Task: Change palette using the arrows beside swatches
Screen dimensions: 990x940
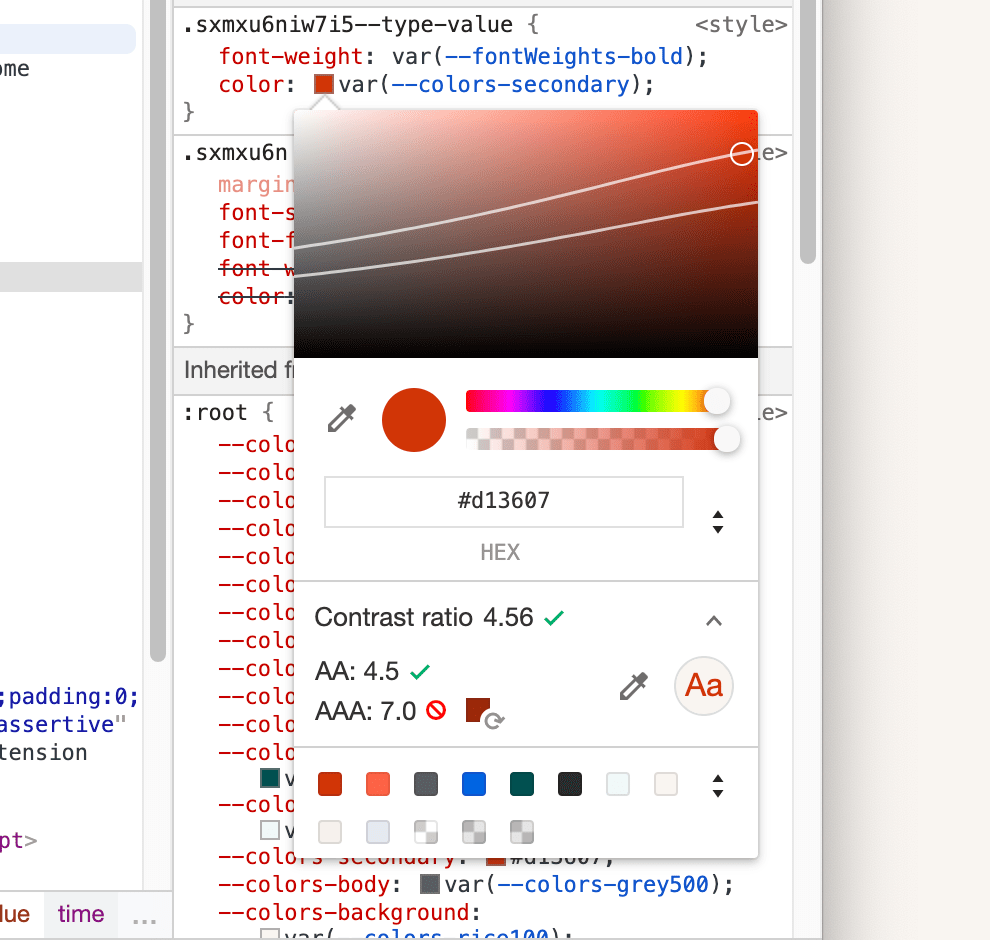Action: tap(718, 786)
